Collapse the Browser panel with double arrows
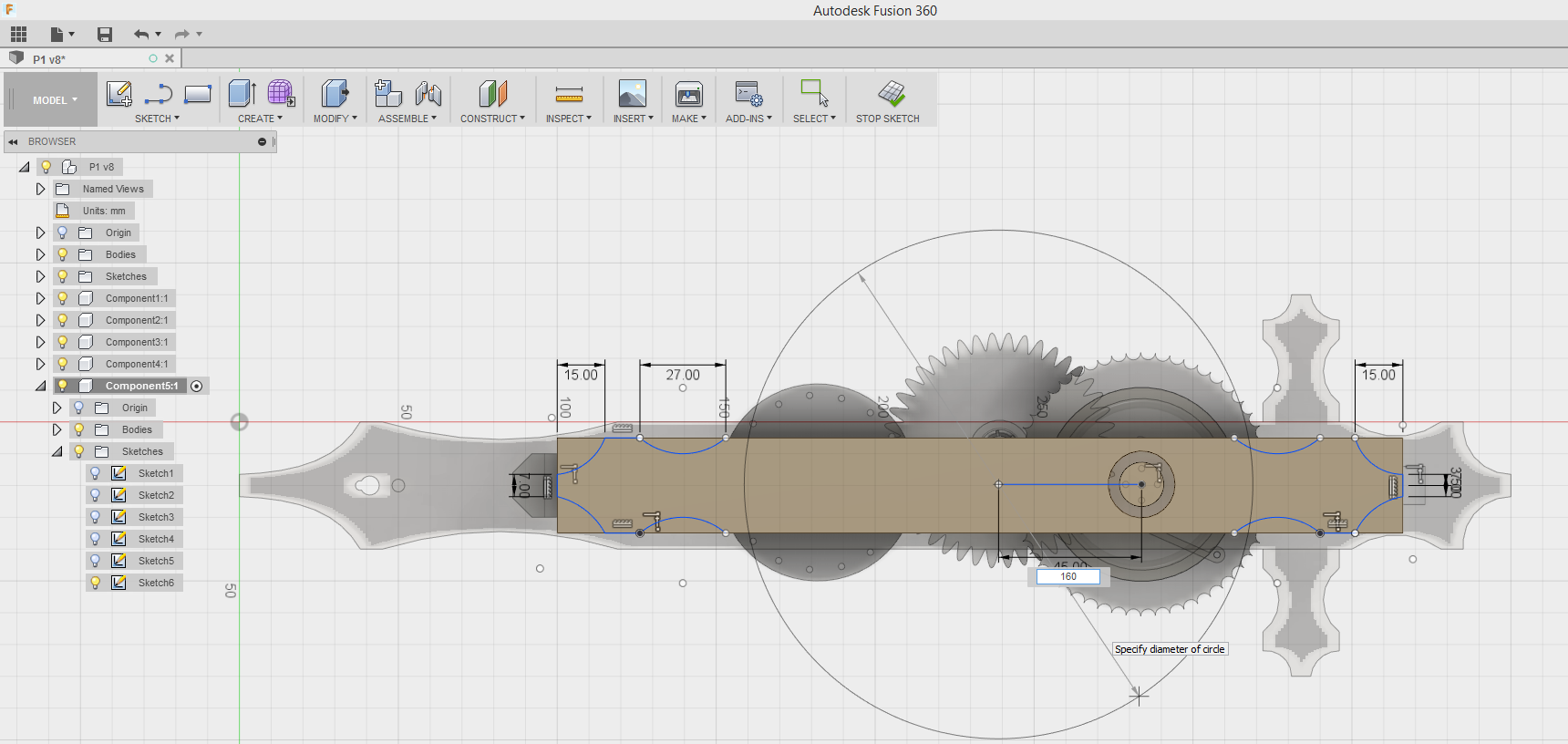Image resolution: width=1568 pixels, height=744 pixels. (13, 141)
